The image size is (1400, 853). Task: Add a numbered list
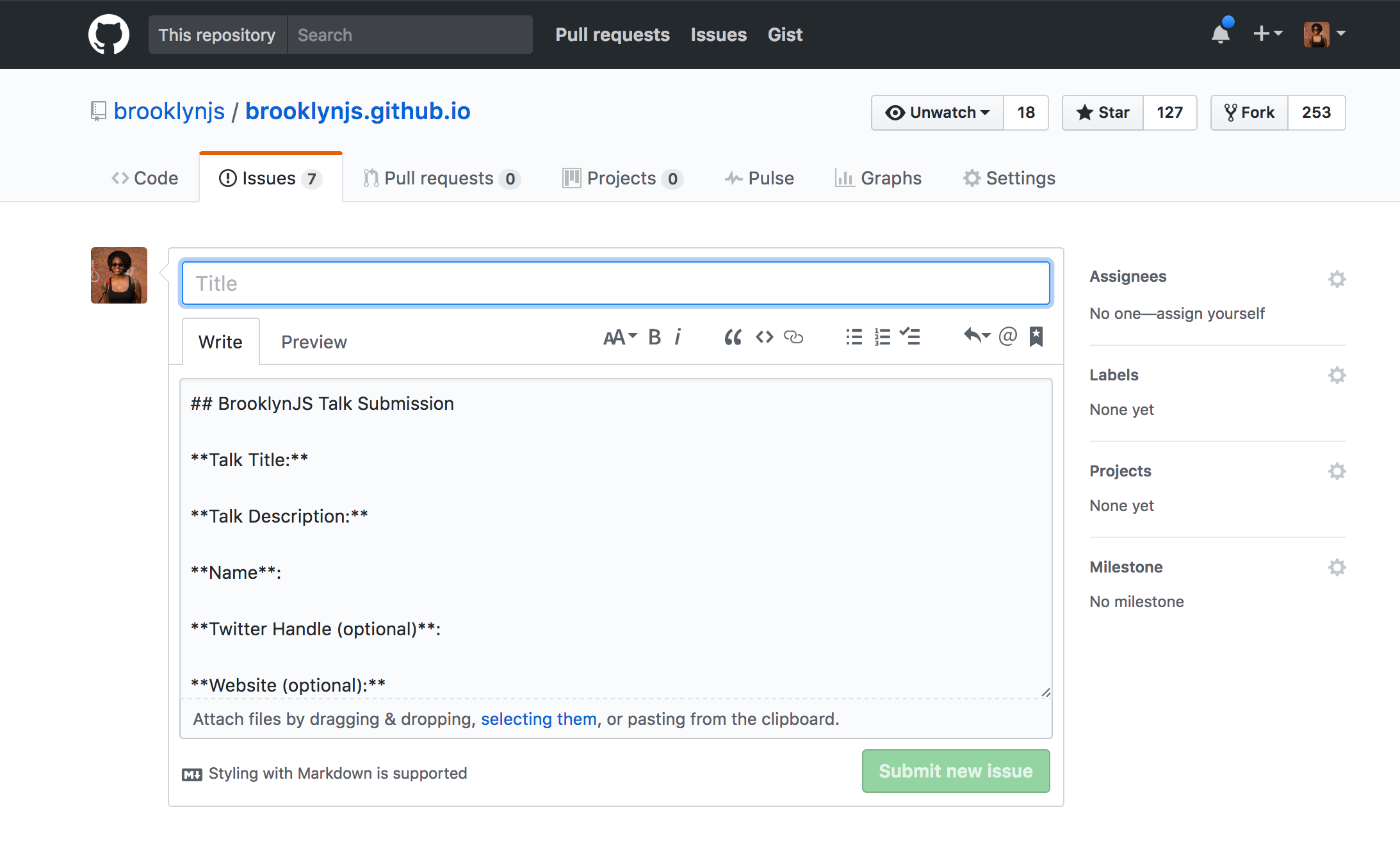coord(882,337)
